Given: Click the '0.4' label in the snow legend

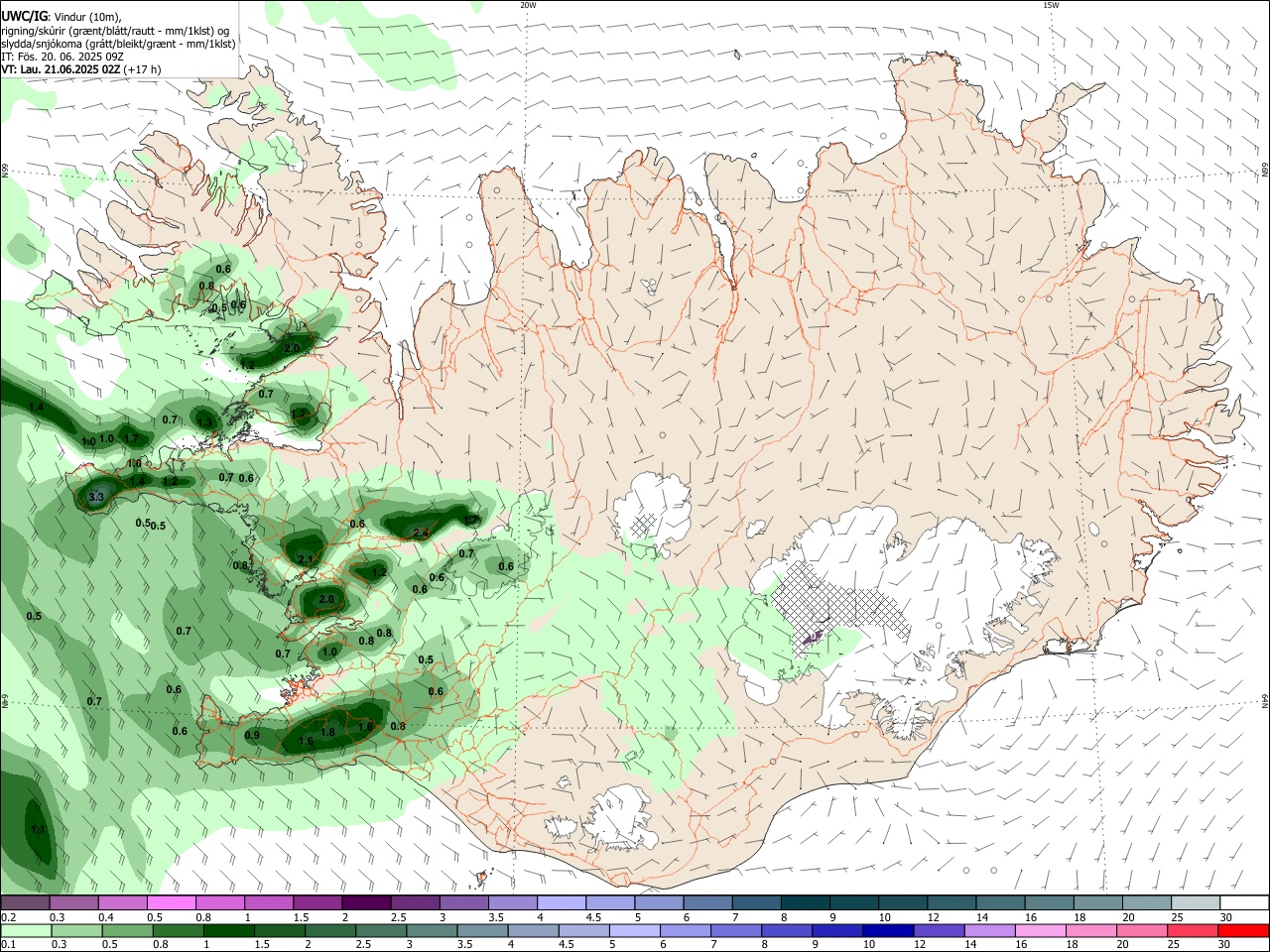Looking at the screenshot, I should coord(105,917).
